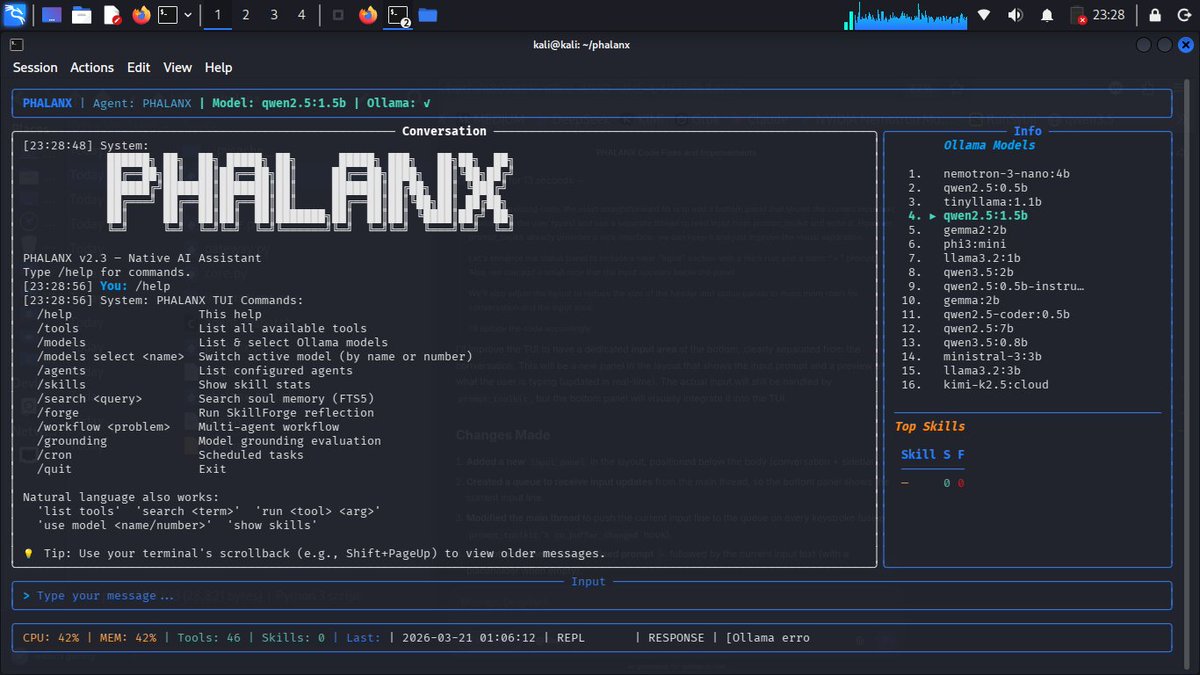Select the grey square window taskbar button
Screen dimensions: 1200x675
pos(338,15)
